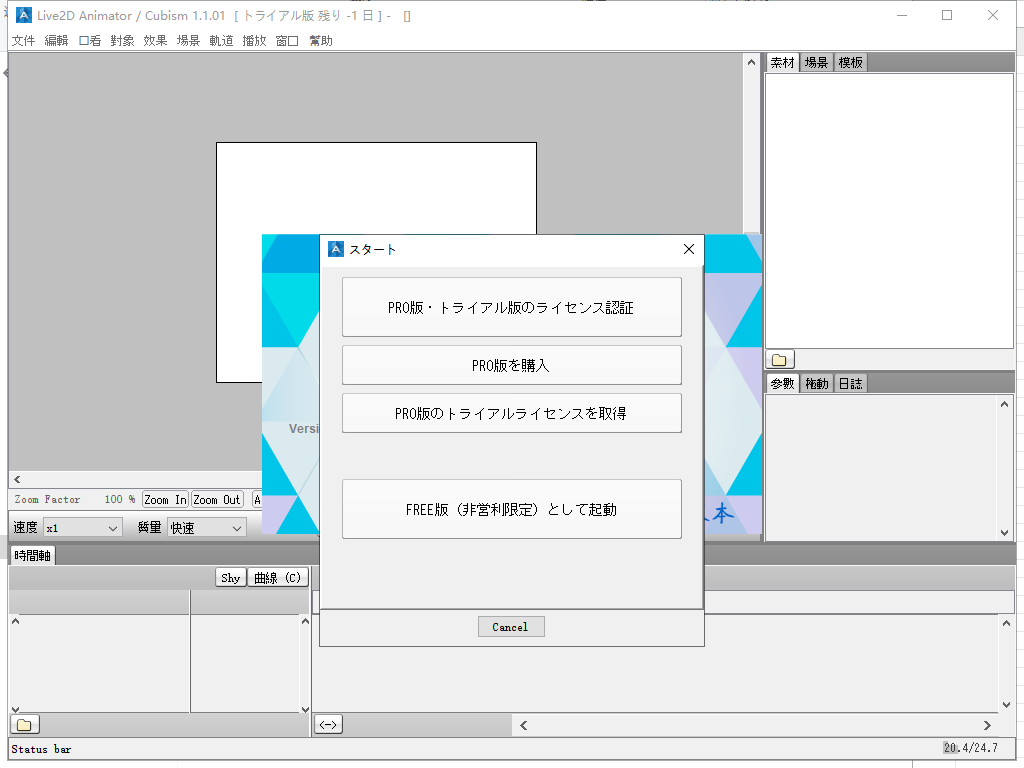Click the Live2D logo in スタート dialog title
The image size is (1024, 768).
click(x=336, y=249)
